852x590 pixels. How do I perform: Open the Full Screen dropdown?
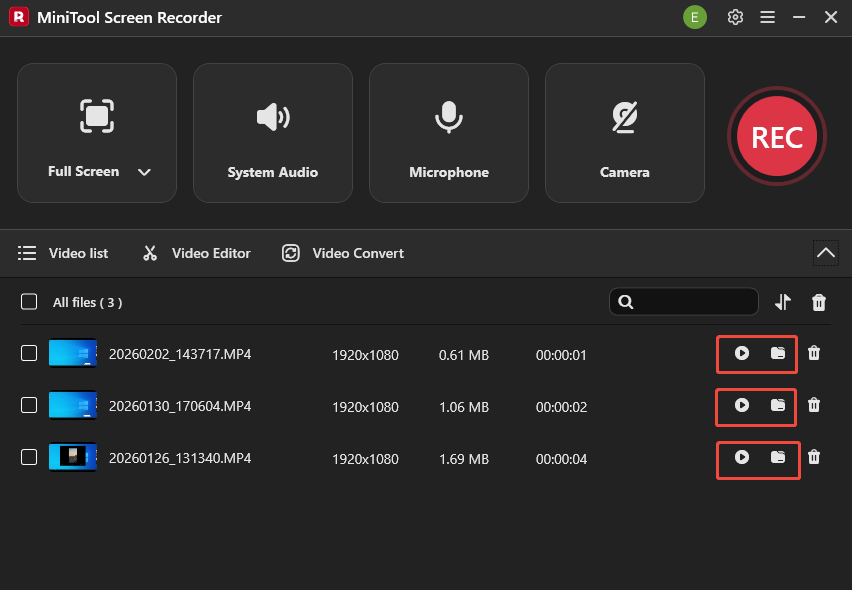click(144, 171)
